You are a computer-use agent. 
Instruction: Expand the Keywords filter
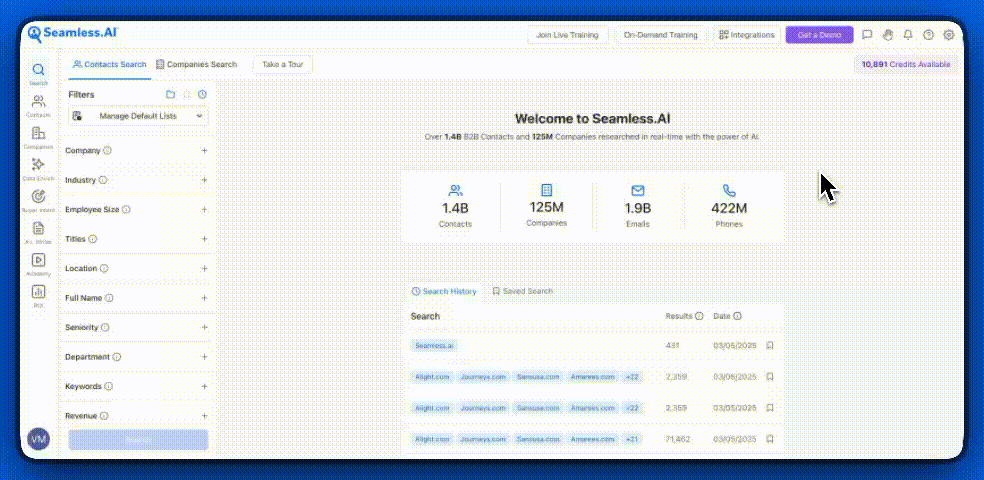(204, 387)
